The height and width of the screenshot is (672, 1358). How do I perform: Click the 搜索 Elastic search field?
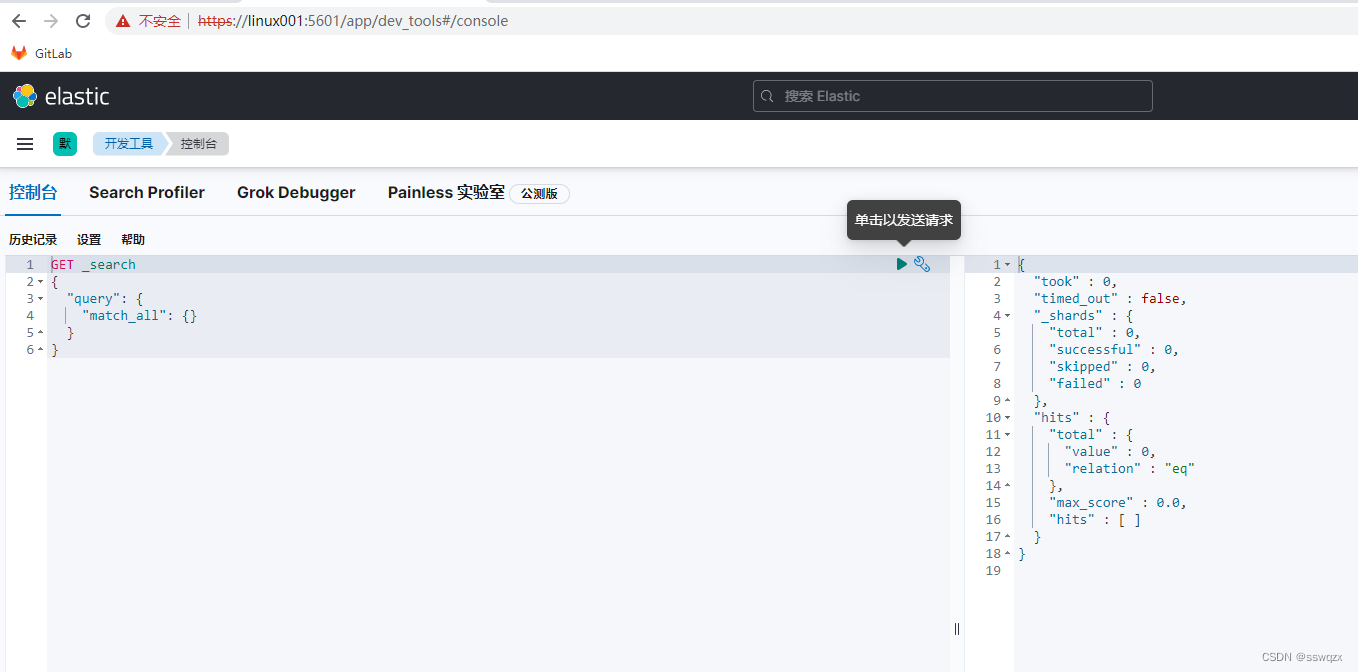[951, 95]
